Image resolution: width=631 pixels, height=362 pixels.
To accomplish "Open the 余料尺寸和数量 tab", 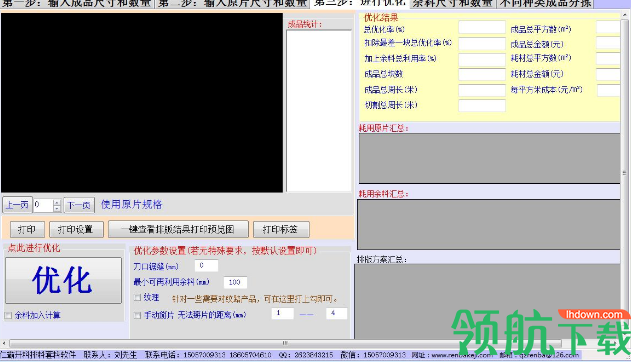I will [453, 4].
